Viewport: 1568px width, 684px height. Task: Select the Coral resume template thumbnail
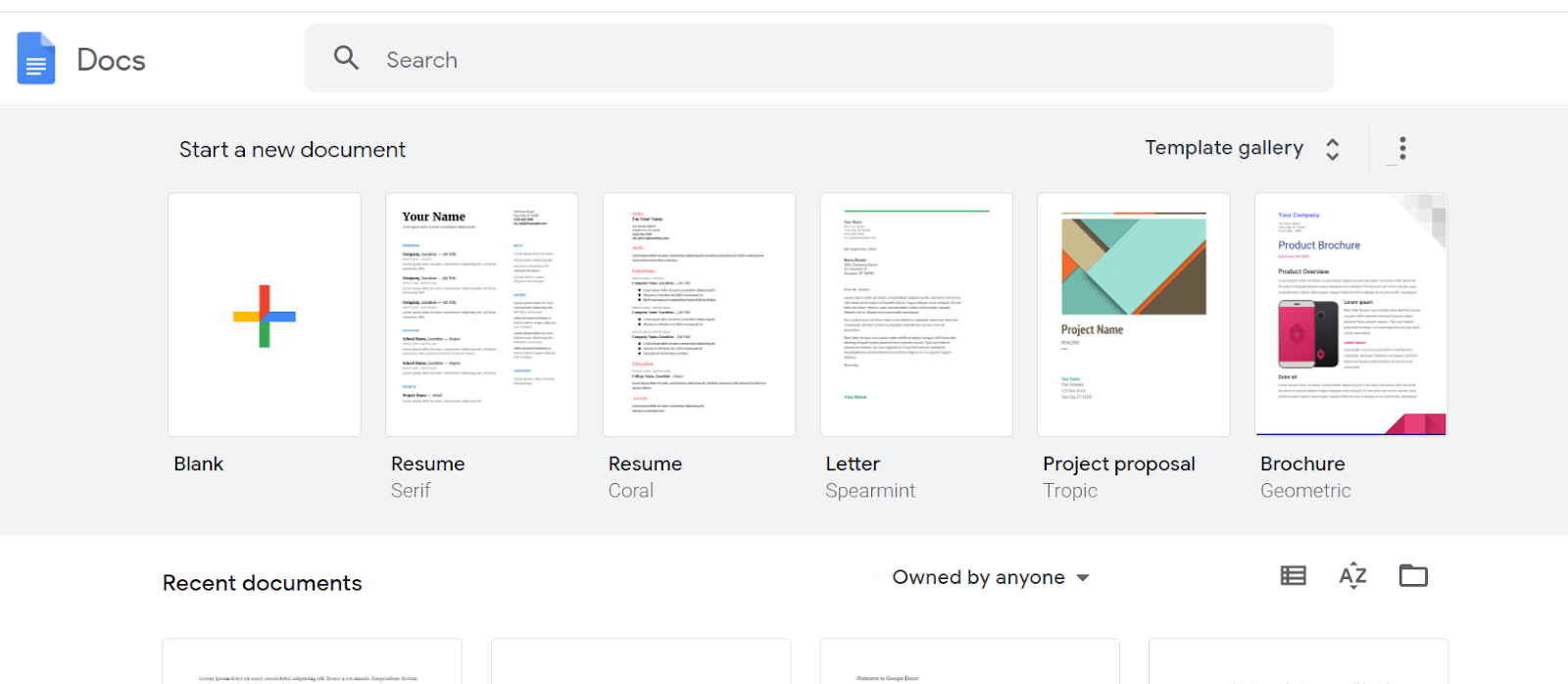(698, 315)
